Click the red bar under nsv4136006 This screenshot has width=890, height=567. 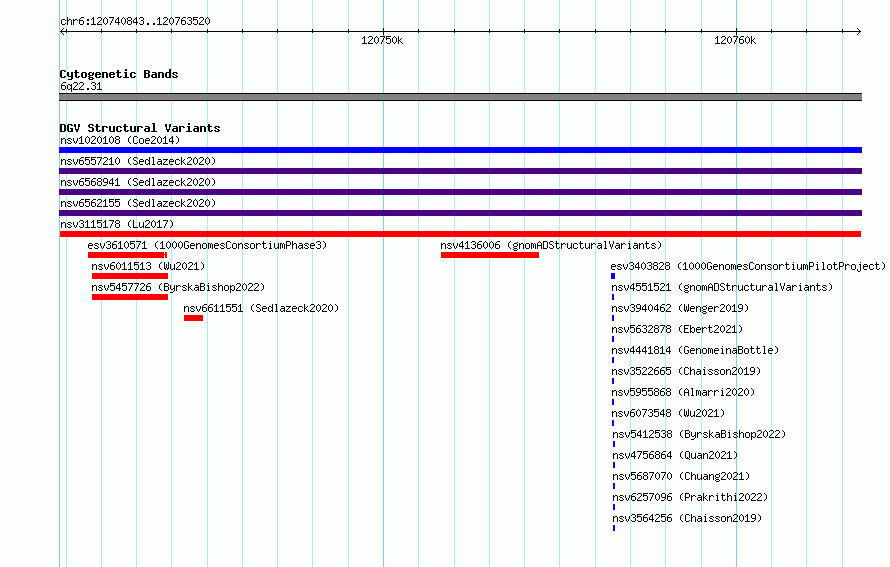pyautogui.click(x=490, y=255)
